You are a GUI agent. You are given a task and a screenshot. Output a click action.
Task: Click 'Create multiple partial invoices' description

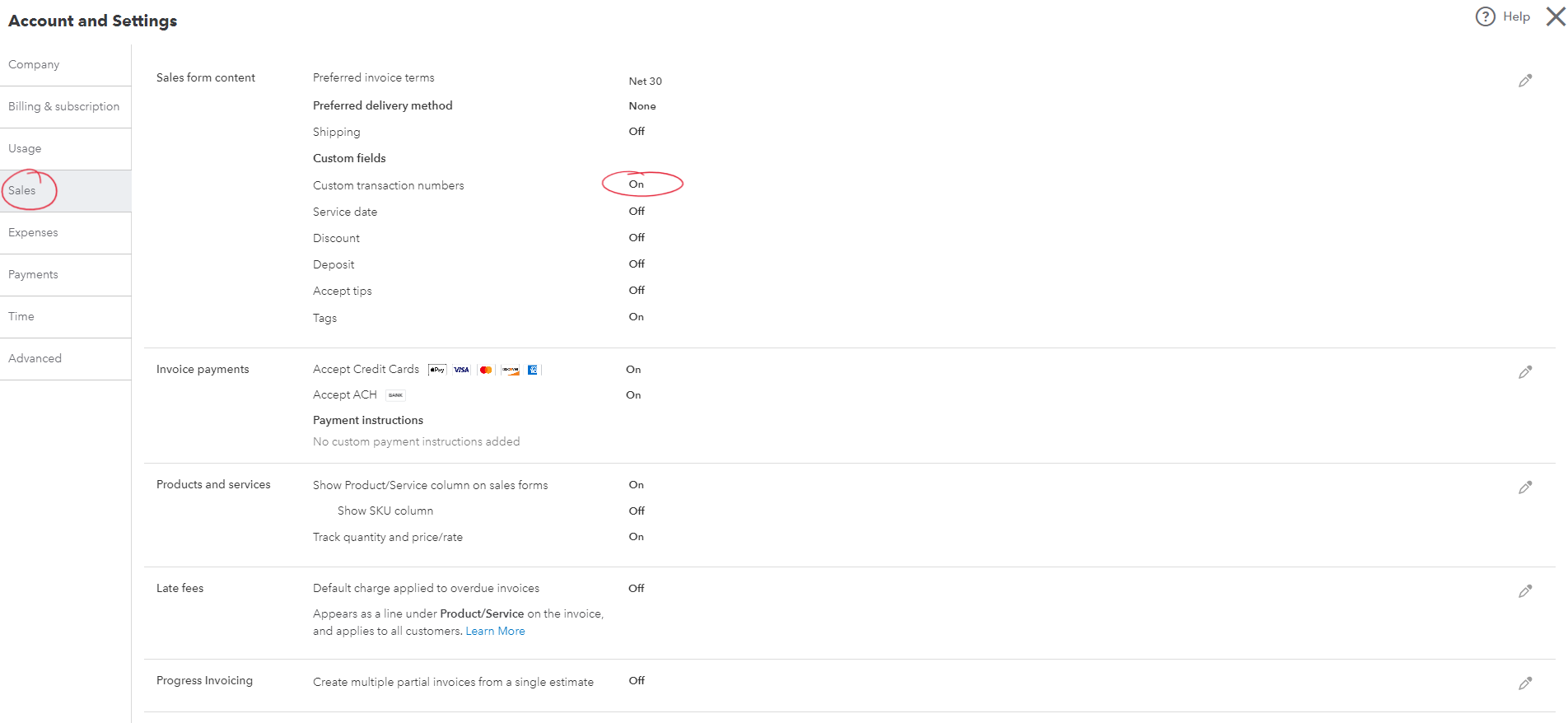click(453, 683)
